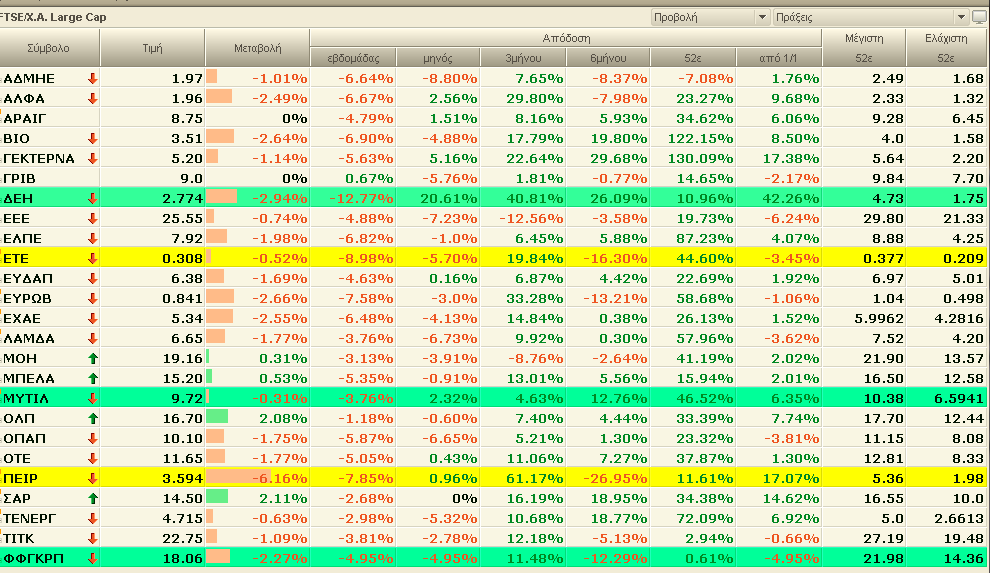990x573 pixels.
Task: Click the ΕΥΡΩΒ 6-month return -13.21%
Action: click(x=614, y=298)
